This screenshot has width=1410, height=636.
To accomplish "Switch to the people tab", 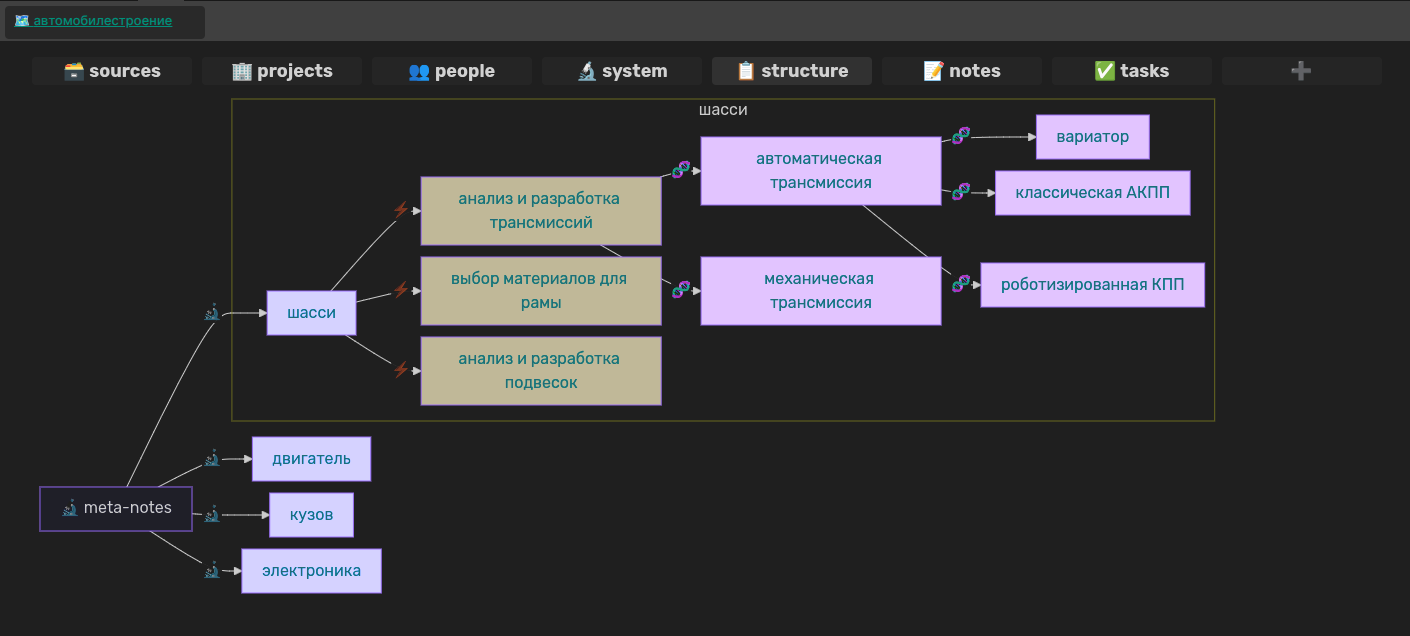I will (452, 71).
